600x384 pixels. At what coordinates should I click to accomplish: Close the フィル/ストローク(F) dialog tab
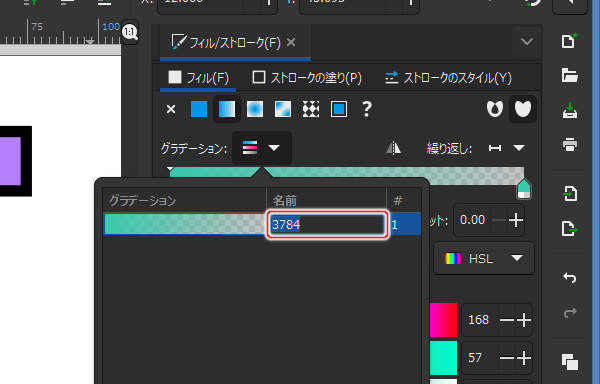coord(291,42)
